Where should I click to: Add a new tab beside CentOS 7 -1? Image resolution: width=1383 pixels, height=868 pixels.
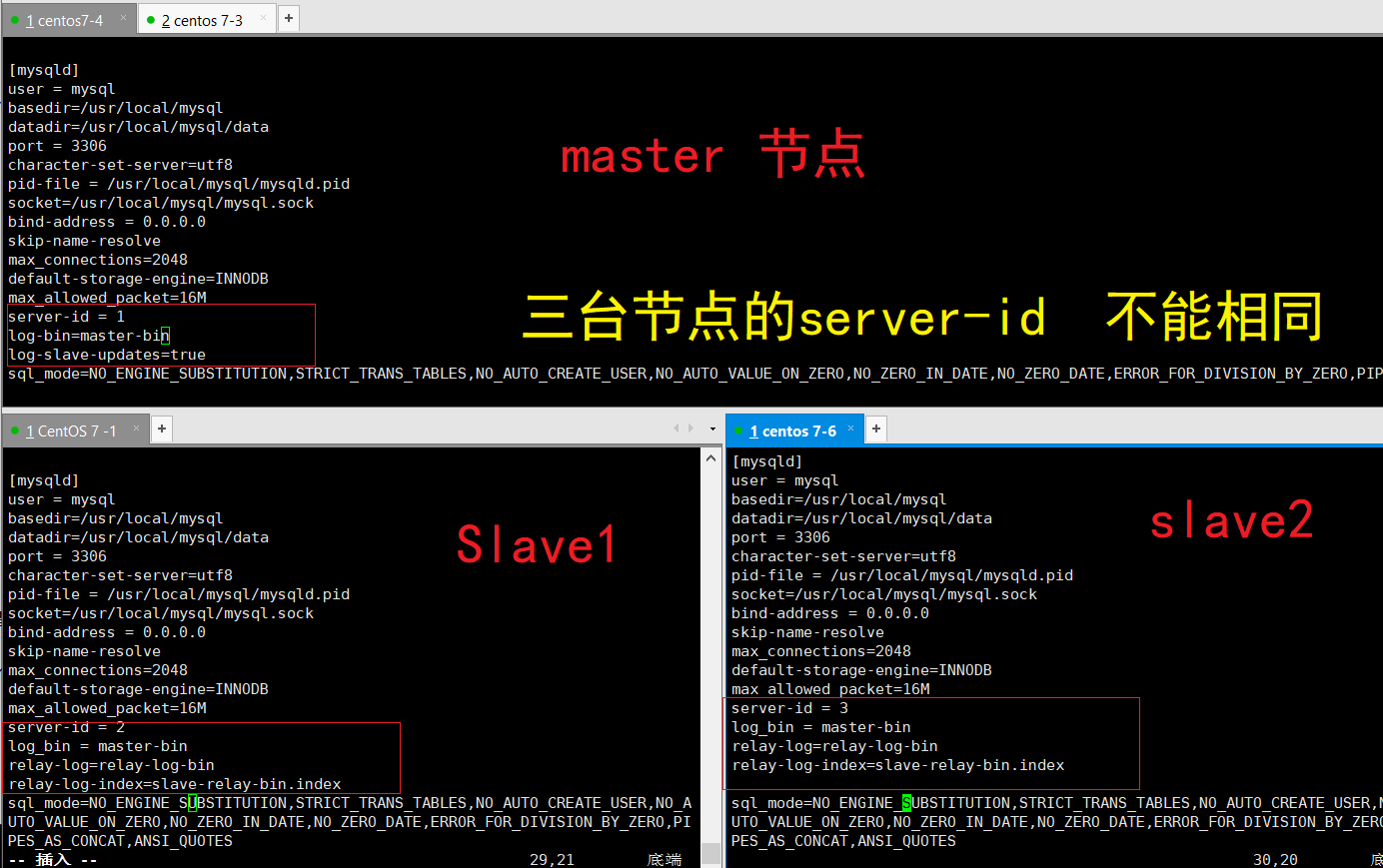click(x=161, y=429)
